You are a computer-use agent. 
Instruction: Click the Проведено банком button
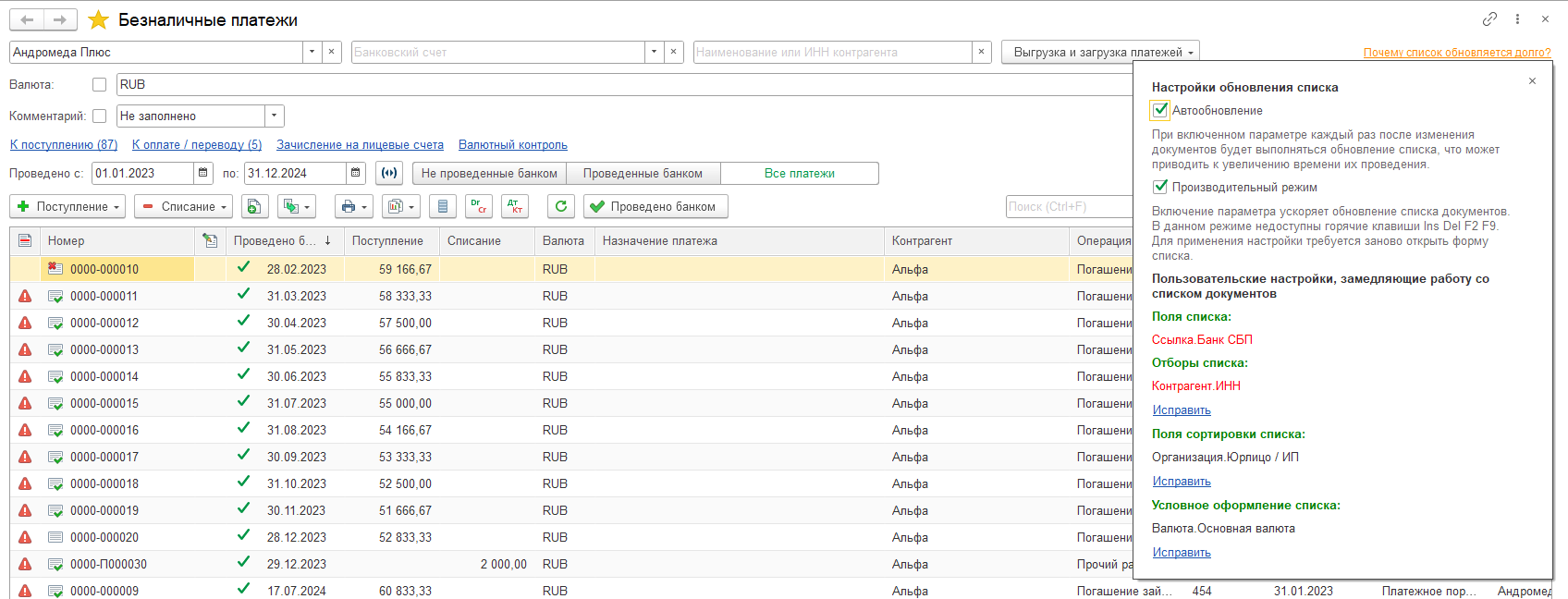click(x=655, y=207)
